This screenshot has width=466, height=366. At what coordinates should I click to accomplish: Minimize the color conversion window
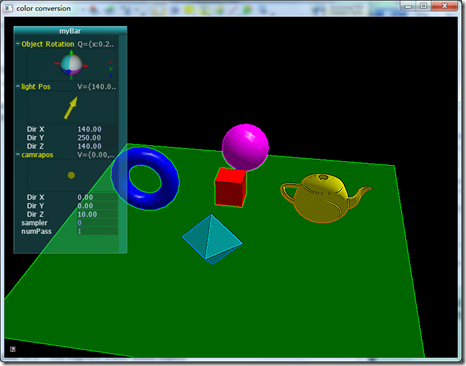[408, 6]
